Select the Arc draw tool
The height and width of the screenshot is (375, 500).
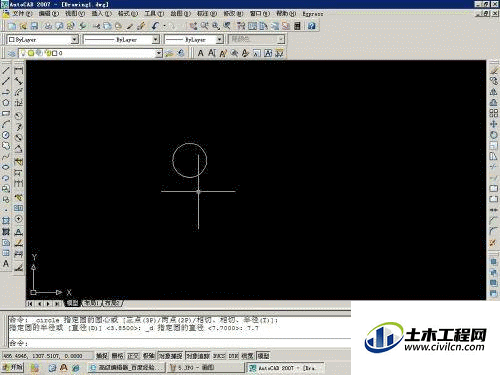(x=6, y=124)
